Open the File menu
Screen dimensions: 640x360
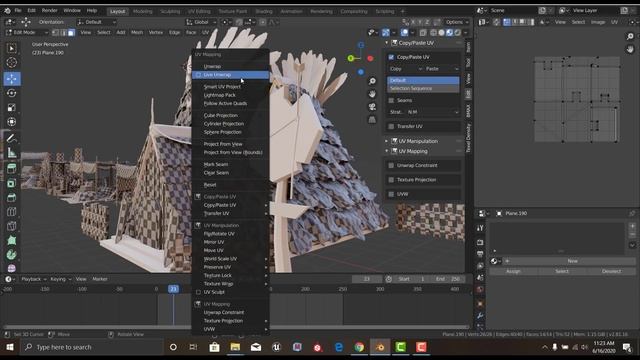(18, 10)
